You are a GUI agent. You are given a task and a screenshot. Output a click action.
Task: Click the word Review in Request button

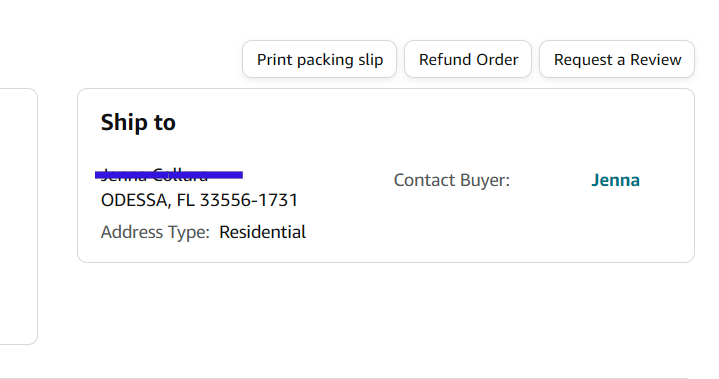(x=656, y=60)
